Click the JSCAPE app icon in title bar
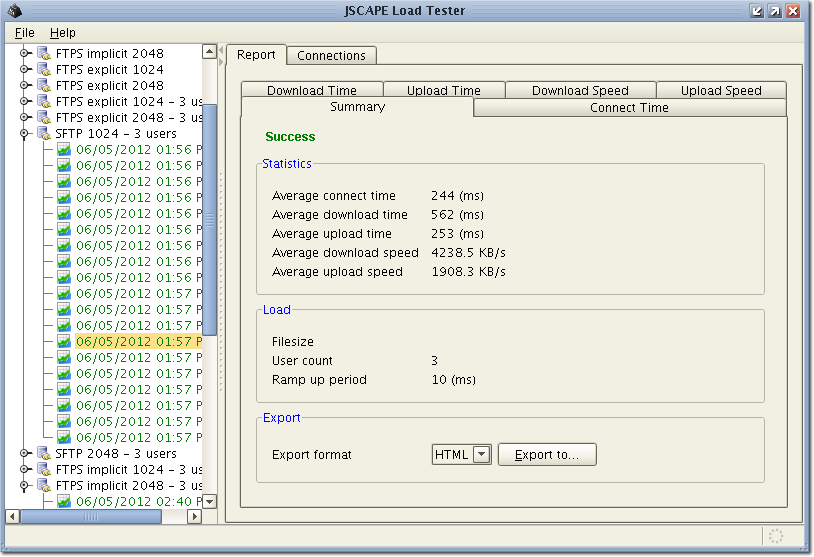814x557 pixels. click(x=15, y=10)
